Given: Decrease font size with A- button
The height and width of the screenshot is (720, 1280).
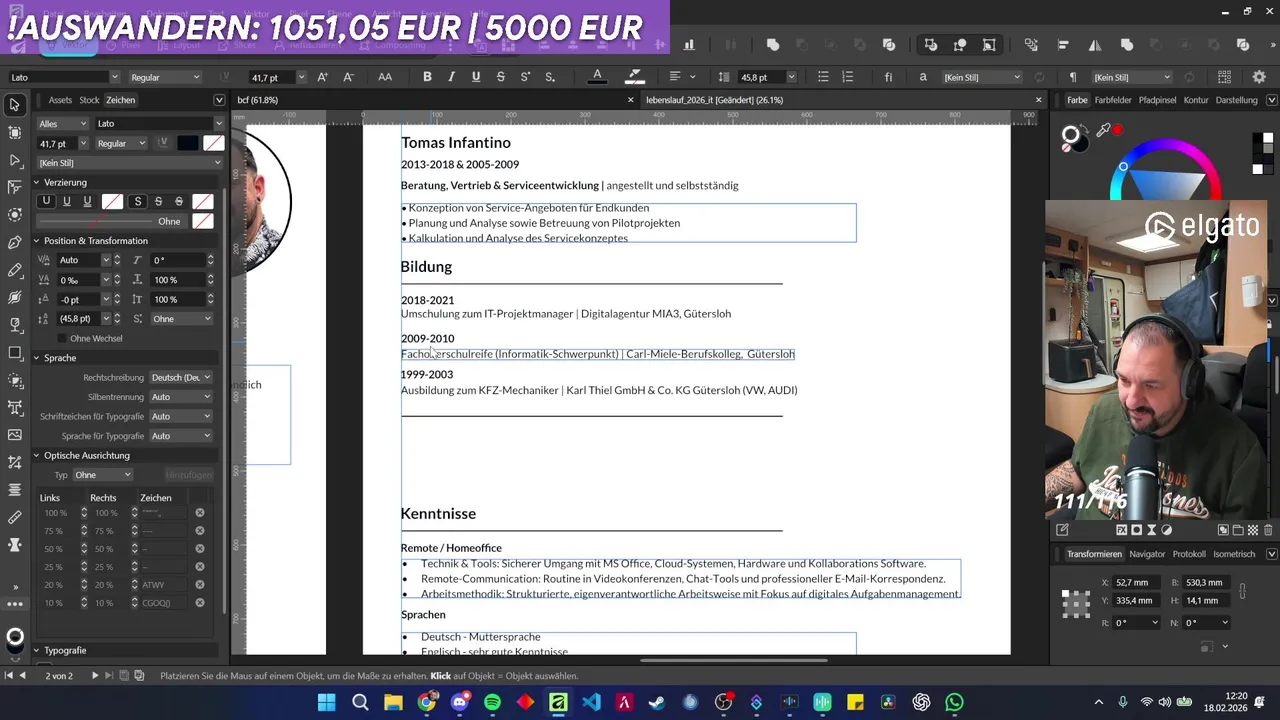Looking at the screenshot, I should (348, 77).
